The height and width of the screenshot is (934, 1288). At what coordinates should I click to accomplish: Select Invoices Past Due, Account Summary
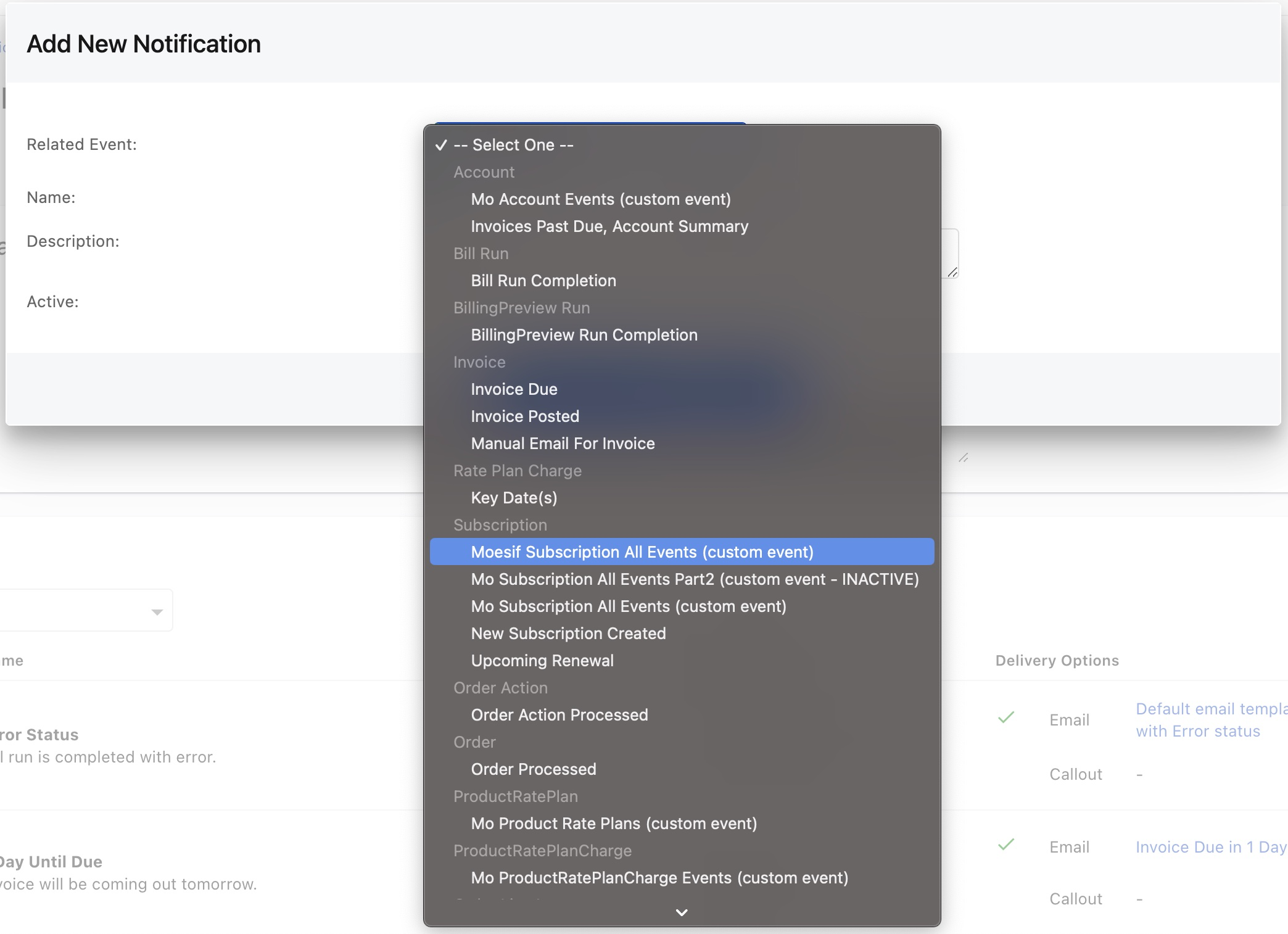(609, 226)
